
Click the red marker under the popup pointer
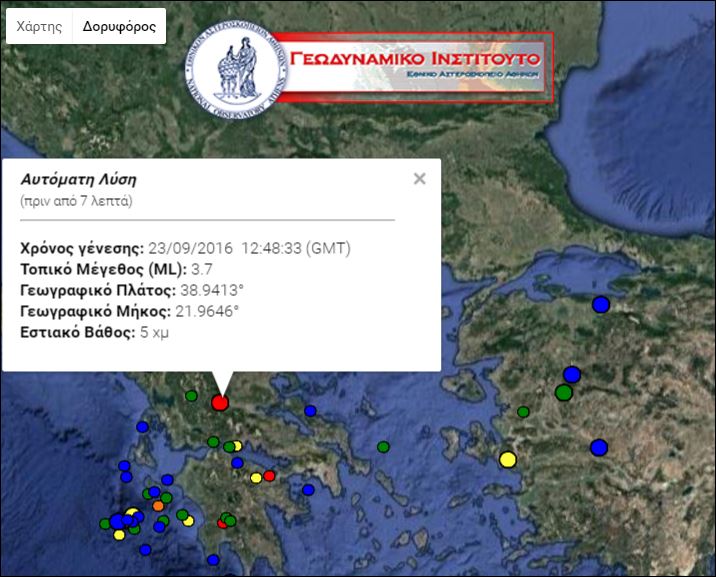(x=220, y=403)
